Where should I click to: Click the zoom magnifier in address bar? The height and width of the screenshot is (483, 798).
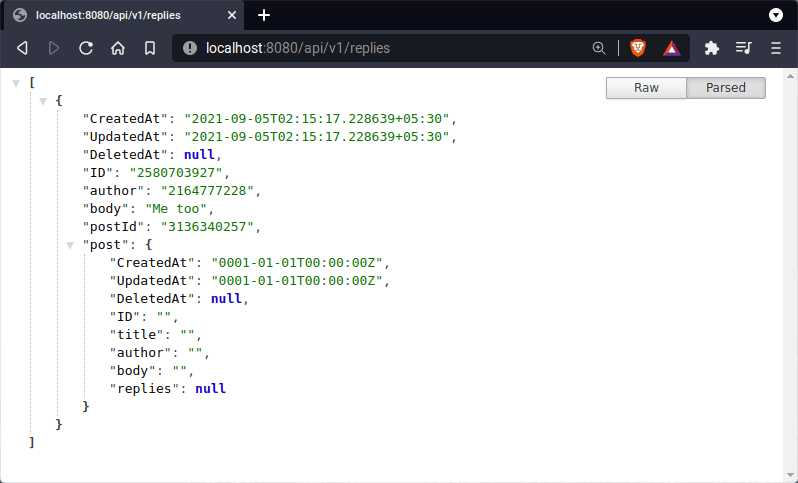tap(599, 48)
